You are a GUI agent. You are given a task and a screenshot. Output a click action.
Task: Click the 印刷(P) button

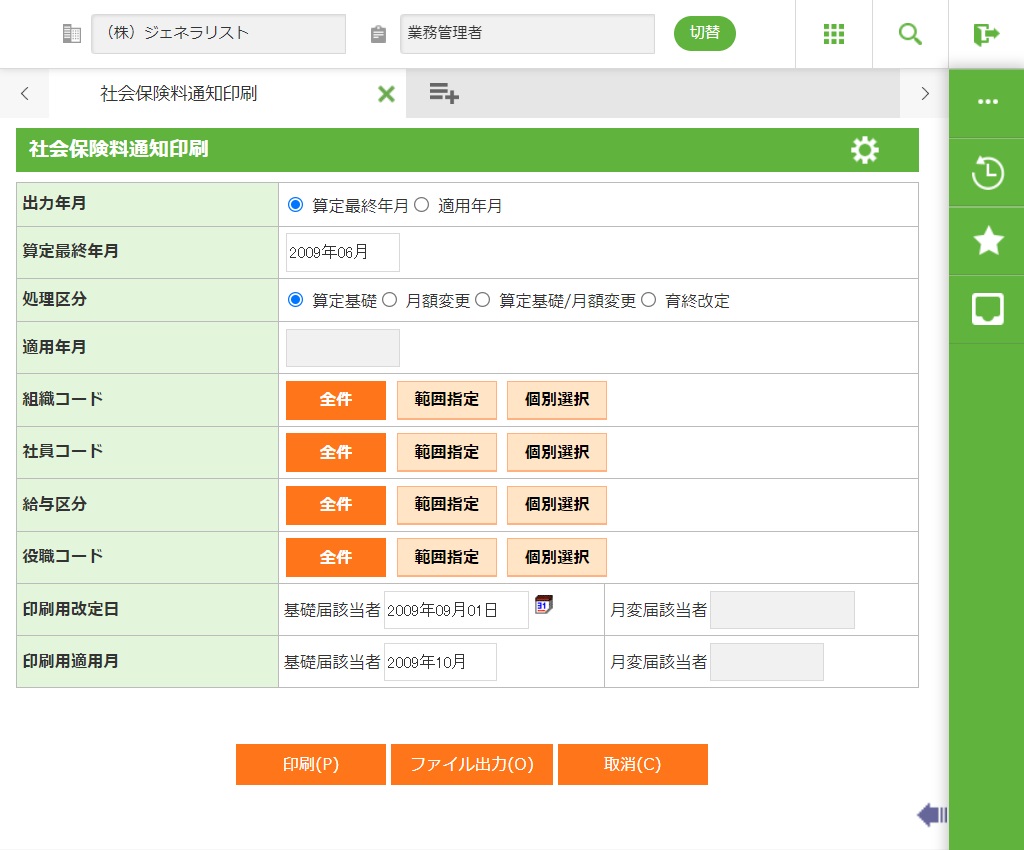pos(311,764)
